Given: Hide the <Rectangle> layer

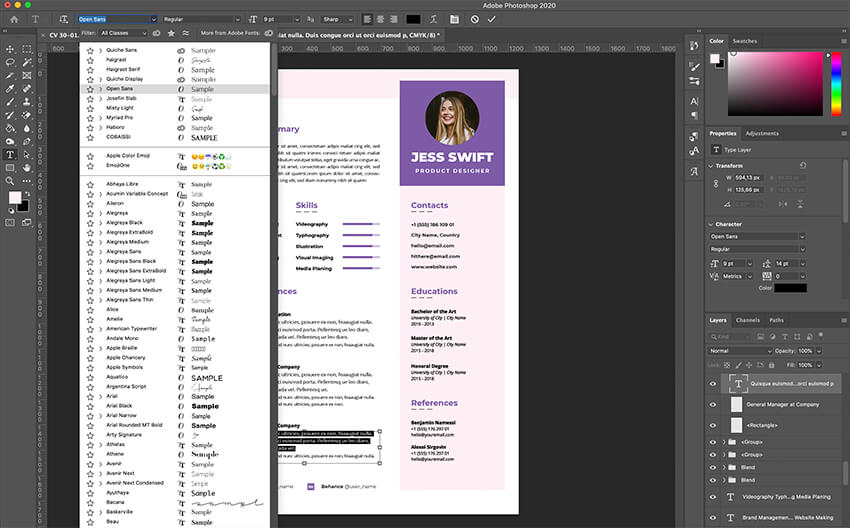Looking at the screenshot, I should 713,426.
